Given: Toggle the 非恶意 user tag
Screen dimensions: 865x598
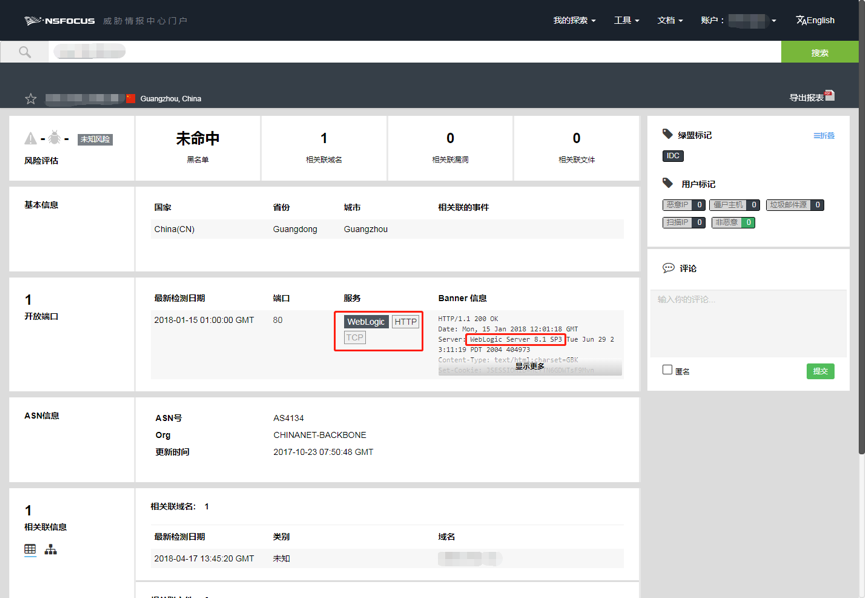Looking at the screenshot, I should tap(733, 223).
